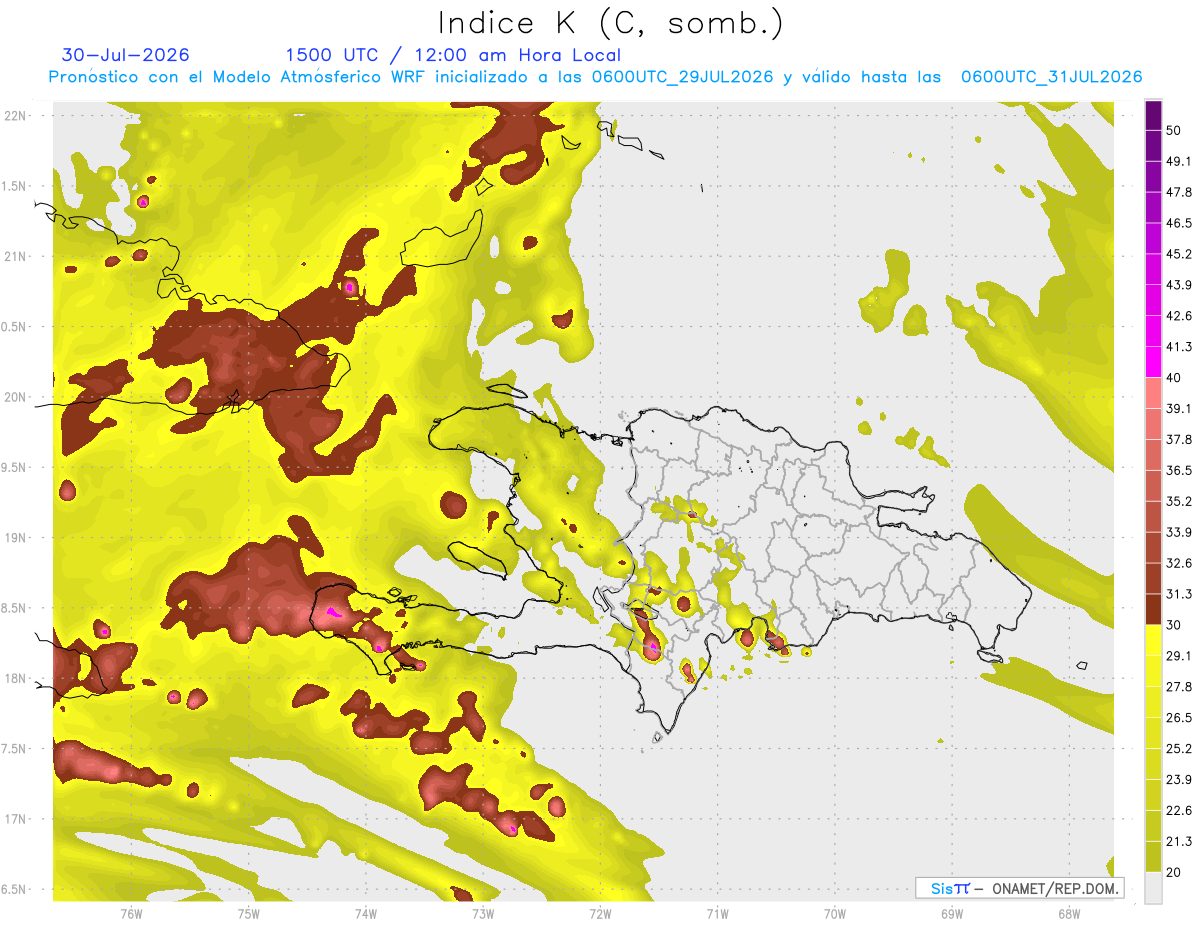
Task: Click longitude label '72W'
Action: pyautogui.click(x=600, y=914)
